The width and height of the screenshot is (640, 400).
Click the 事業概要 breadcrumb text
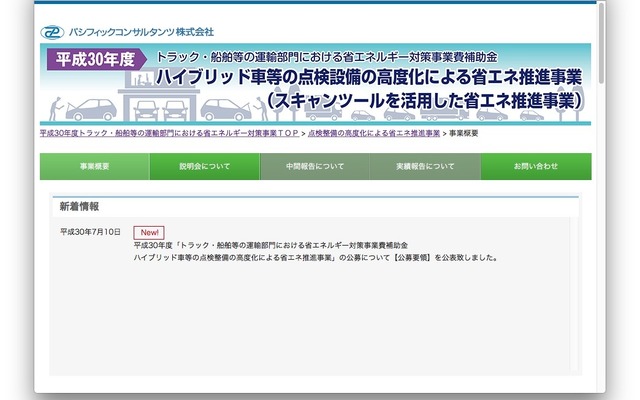coord(463,133)
